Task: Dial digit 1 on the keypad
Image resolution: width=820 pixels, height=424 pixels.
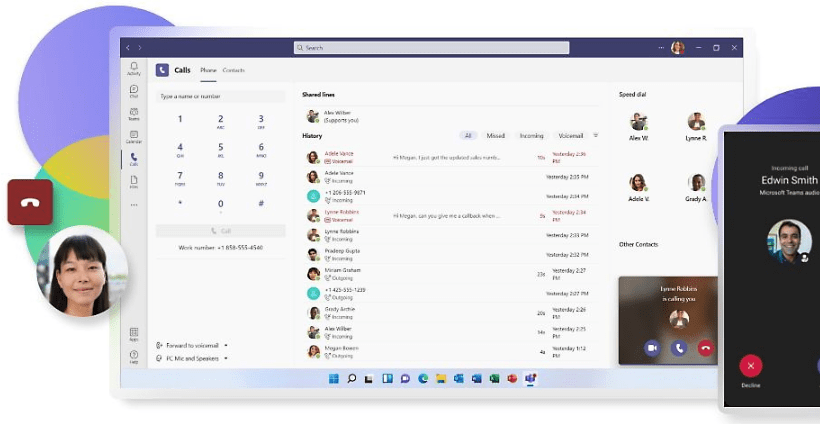Action: 180,120
